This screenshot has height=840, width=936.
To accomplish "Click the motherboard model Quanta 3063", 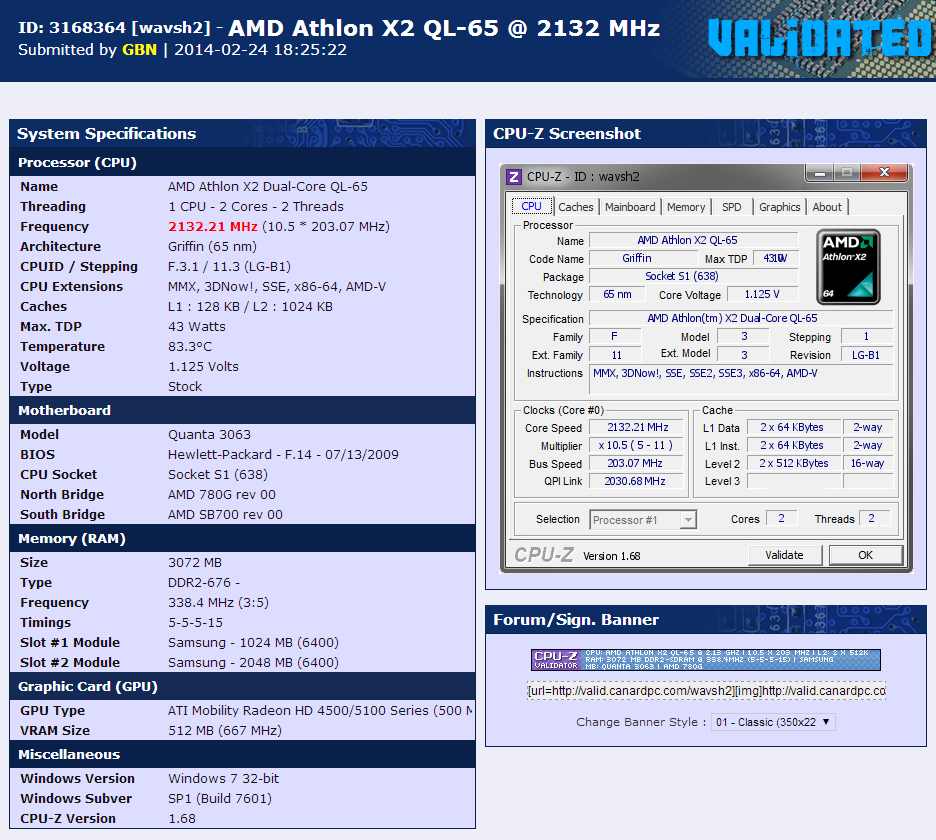I will [209, 435].
